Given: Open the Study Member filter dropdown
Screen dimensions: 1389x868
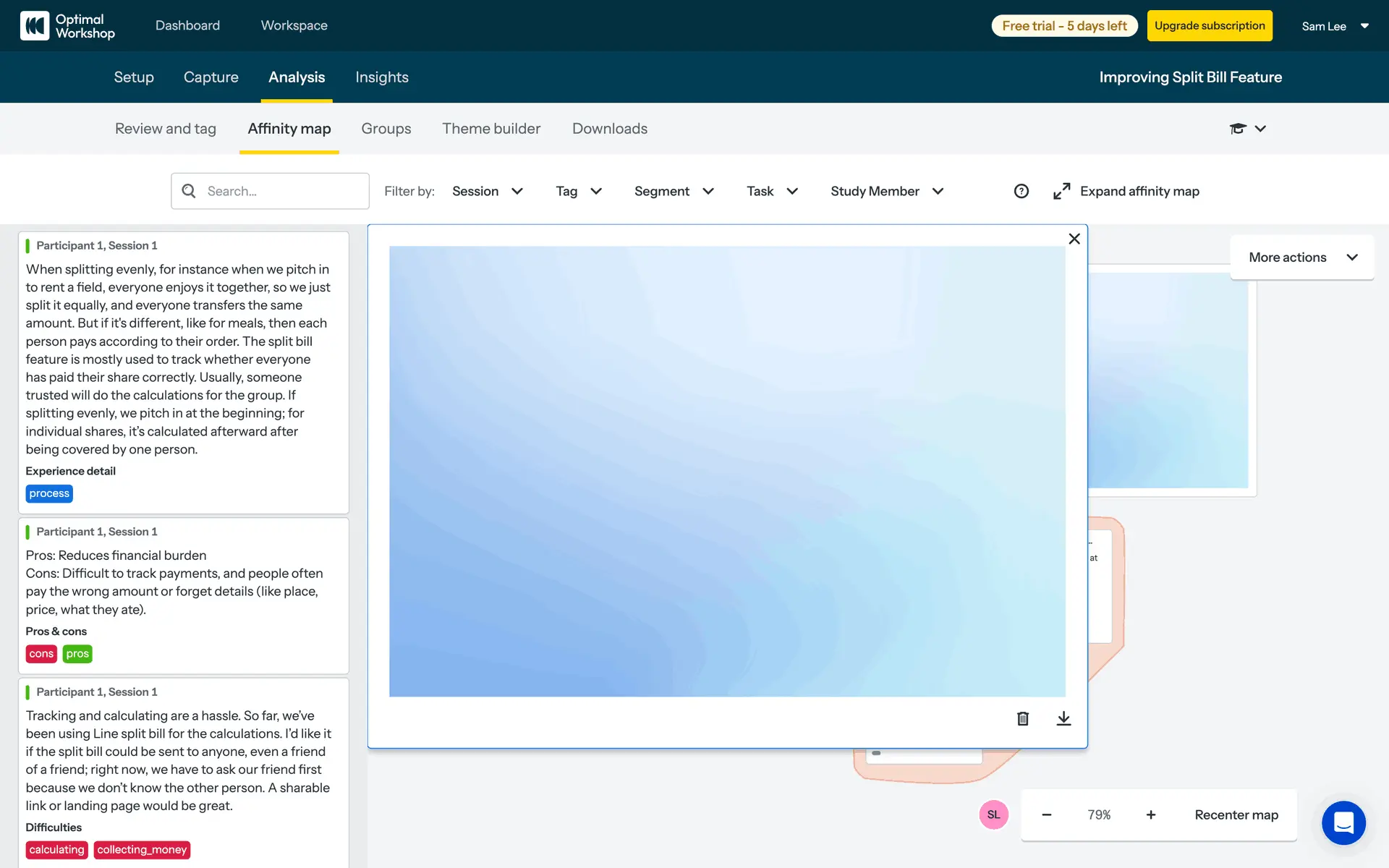Looking at the screenshot, I should point(887,191).
